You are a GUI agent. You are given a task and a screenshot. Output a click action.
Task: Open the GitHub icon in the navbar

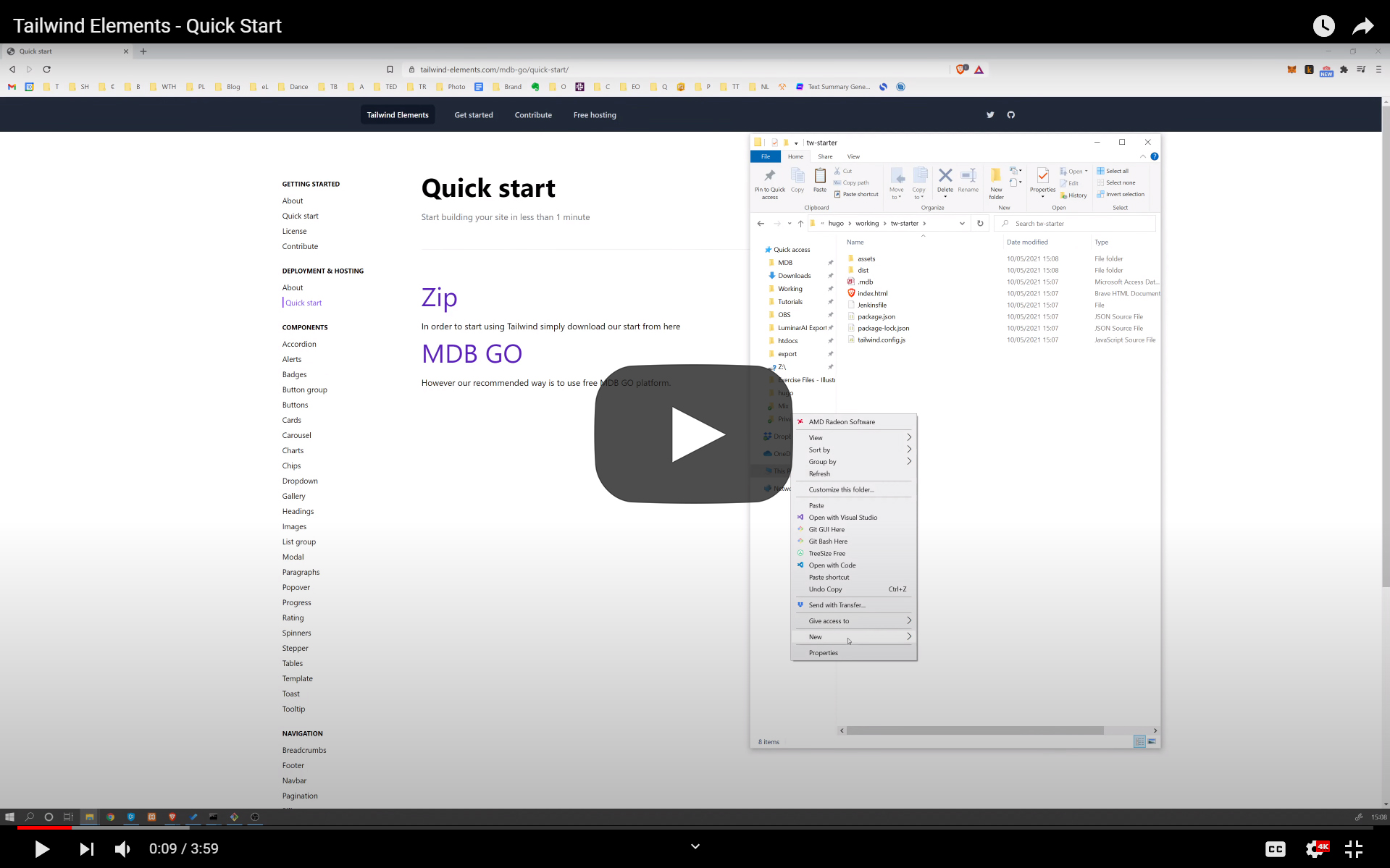[1011, 115]
